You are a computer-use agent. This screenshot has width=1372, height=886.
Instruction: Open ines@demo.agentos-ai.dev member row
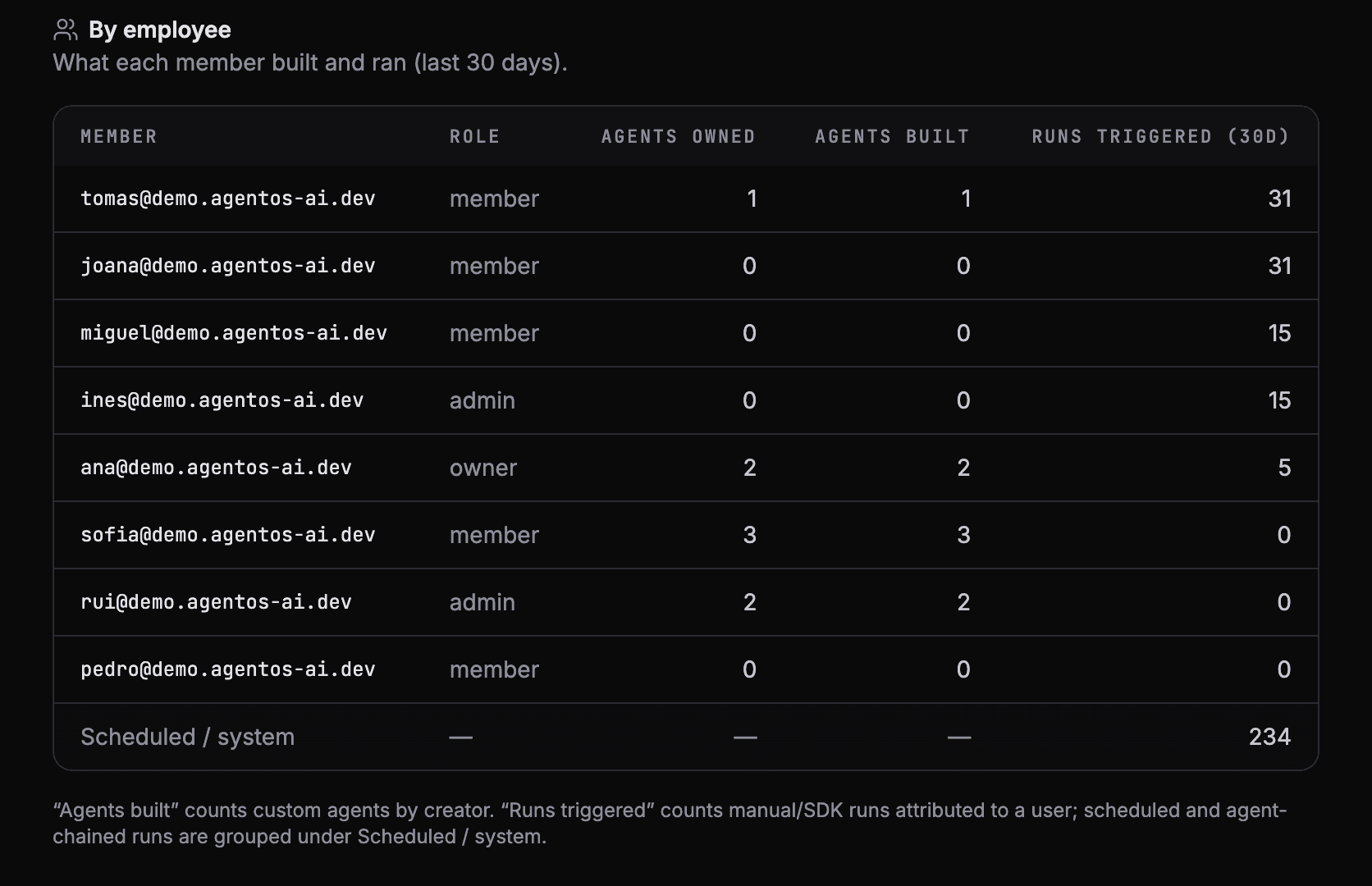[x=686, y=400]
